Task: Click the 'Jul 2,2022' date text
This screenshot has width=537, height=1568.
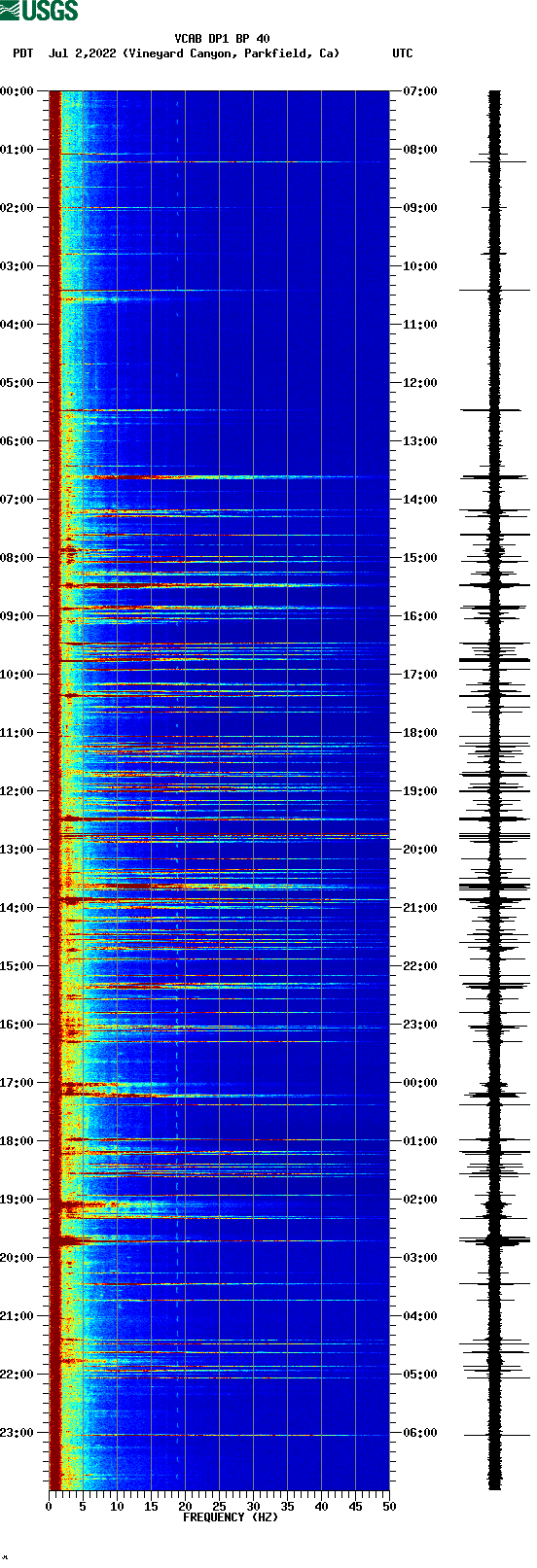Action: [83, 53]
